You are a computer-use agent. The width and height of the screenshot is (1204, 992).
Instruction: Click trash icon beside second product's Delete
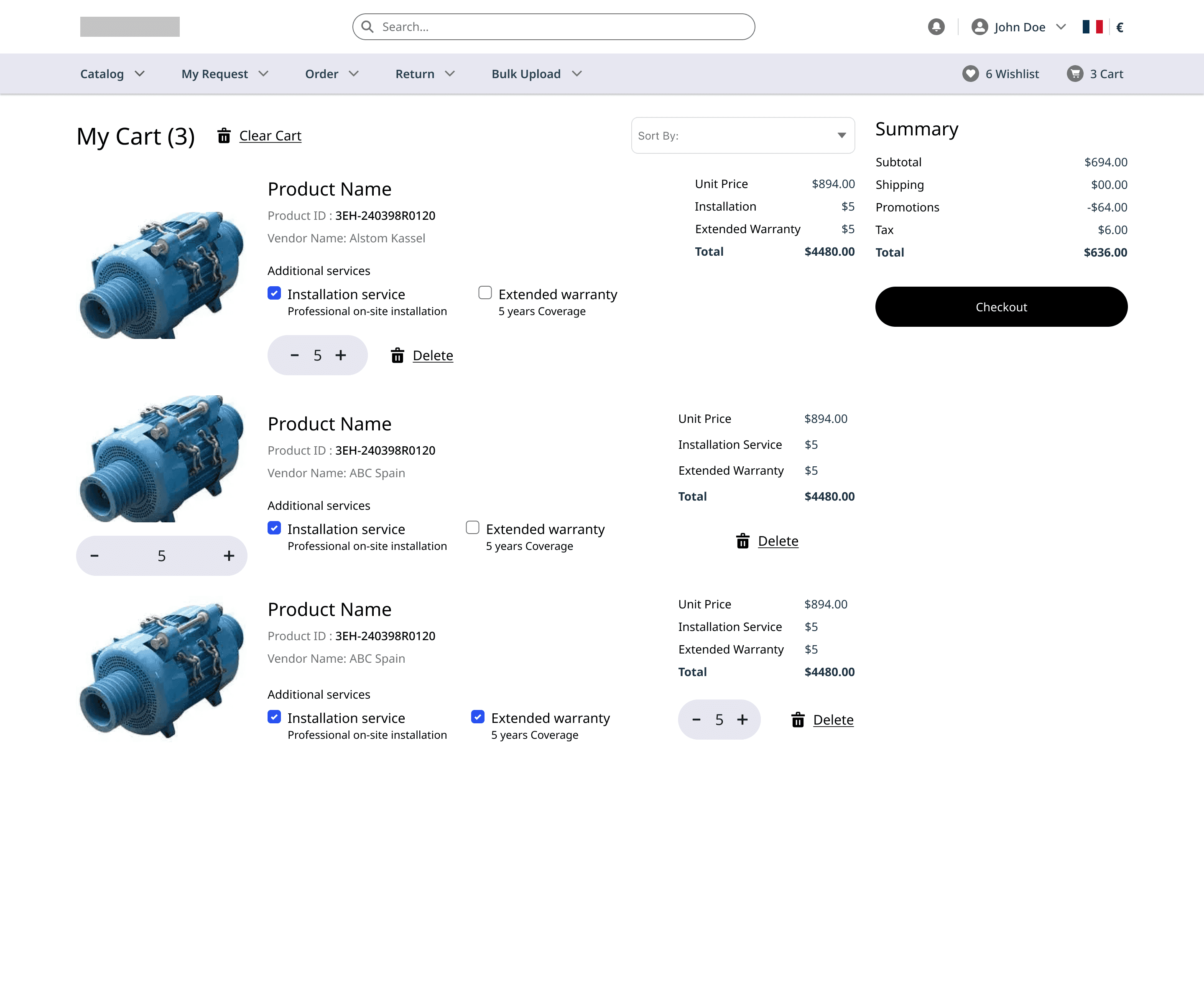(742, 541)
